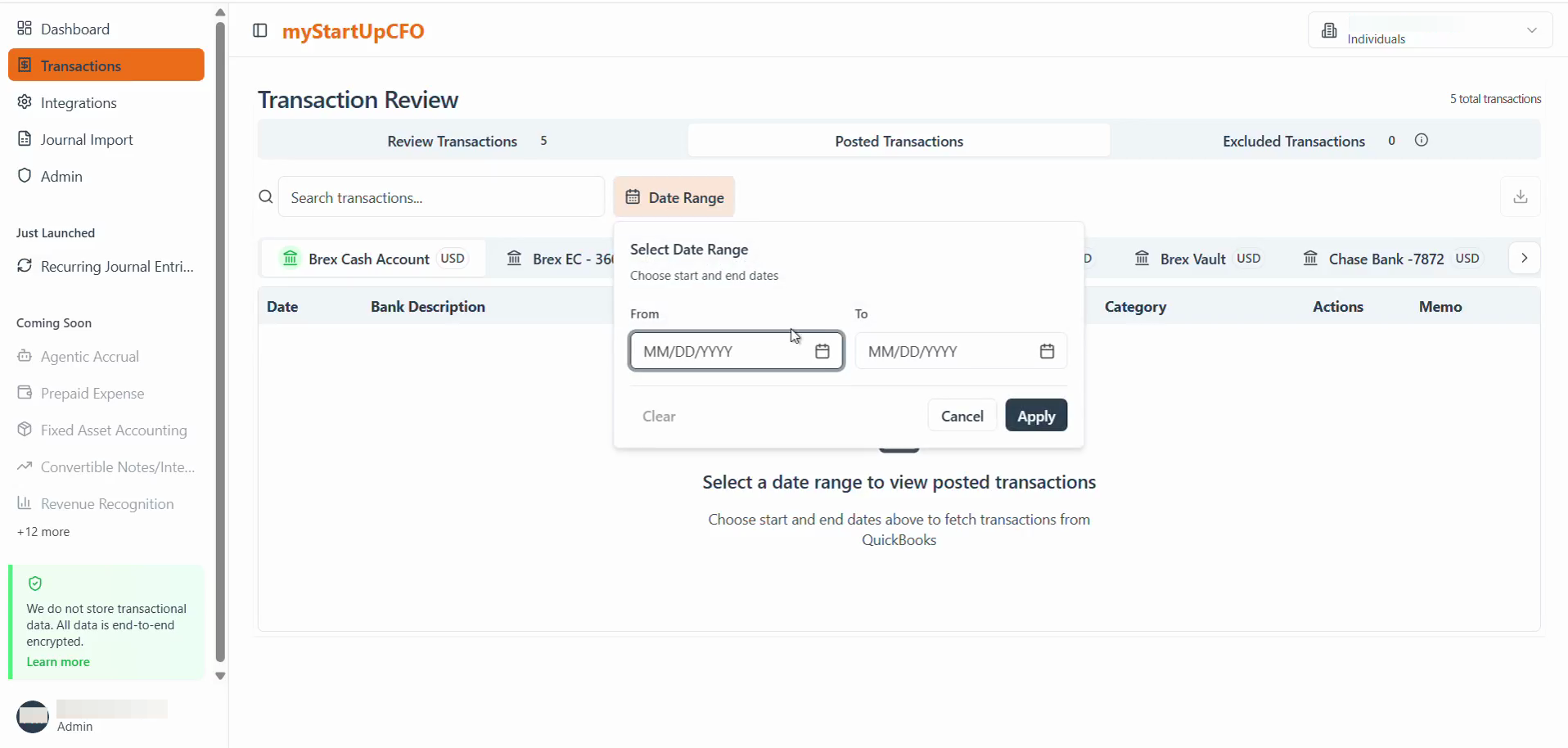Click the user avatar at bottom
This screenshot has height=748, width=1568.
(x=33, y=717)
